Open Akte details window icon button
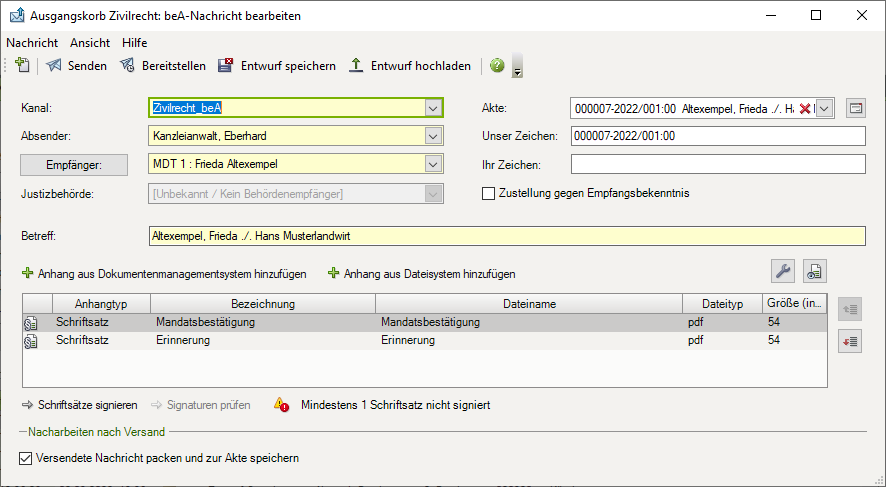 [x=856, y=108]
